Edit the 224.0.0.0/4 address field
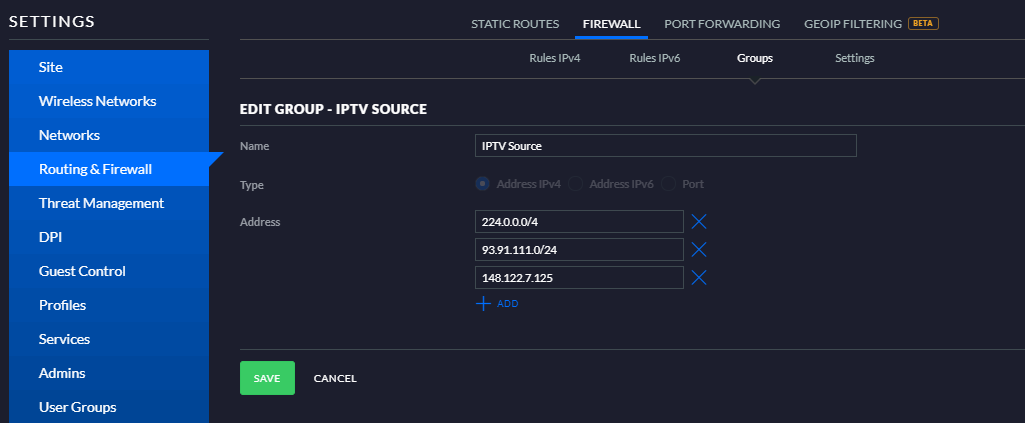 tap(579, 222)
